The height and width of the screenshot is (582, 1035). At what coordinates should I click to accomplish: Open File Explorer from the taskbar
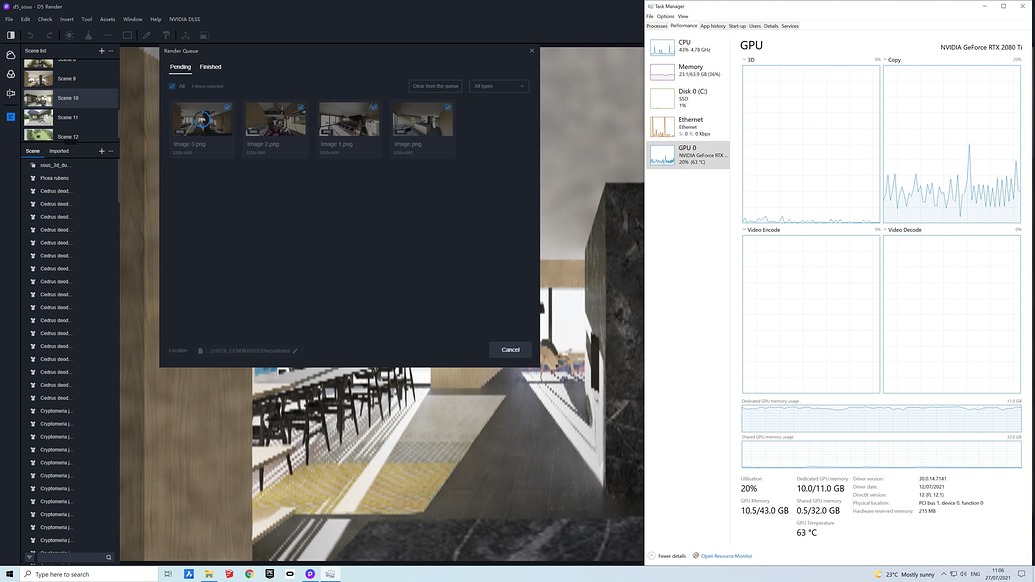click(x=209, y=574)
